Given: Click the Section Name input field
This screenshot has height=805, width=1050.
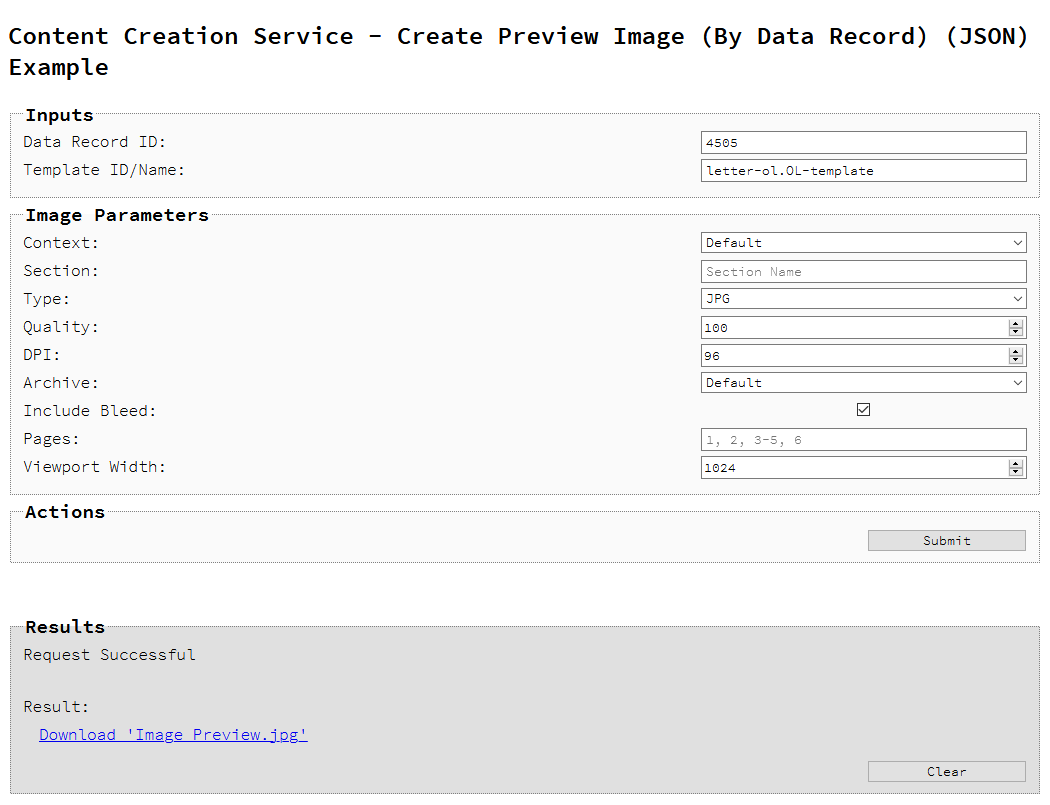Looking at the screenshot, I should point(863,271).
